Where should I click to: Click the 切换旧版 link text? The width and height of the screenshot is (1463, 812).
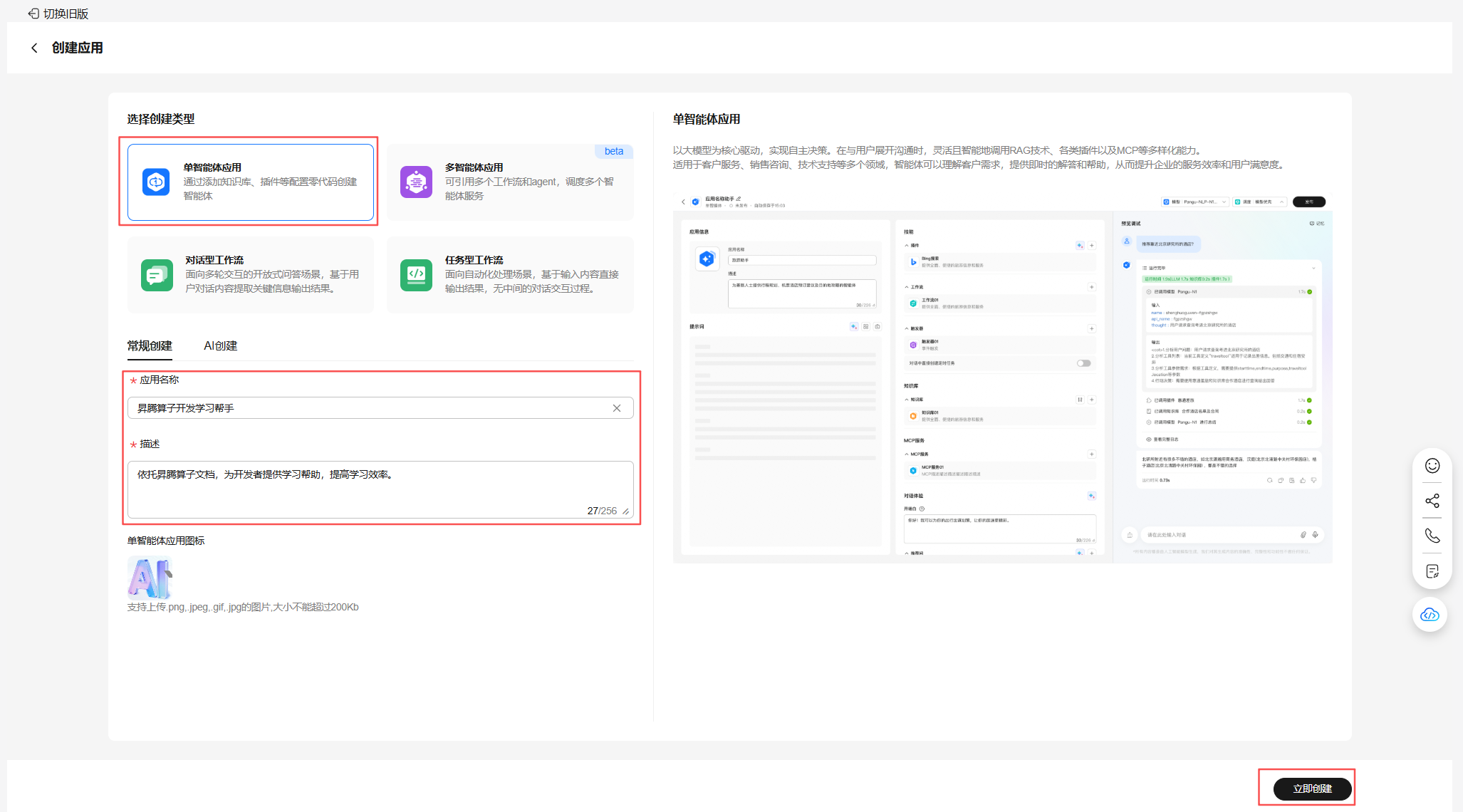[66, 14]
